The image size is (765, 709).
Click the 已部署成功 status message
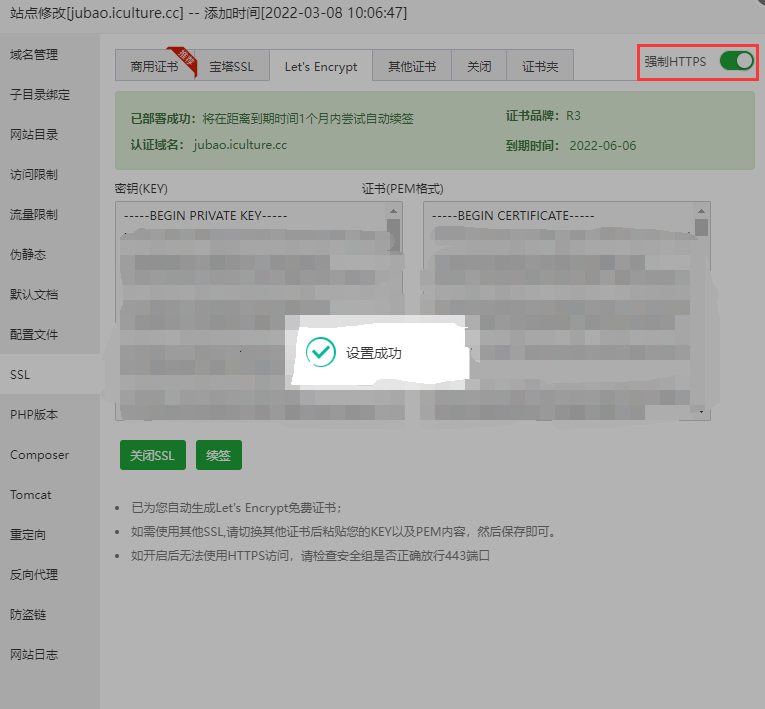pos(272,119)
